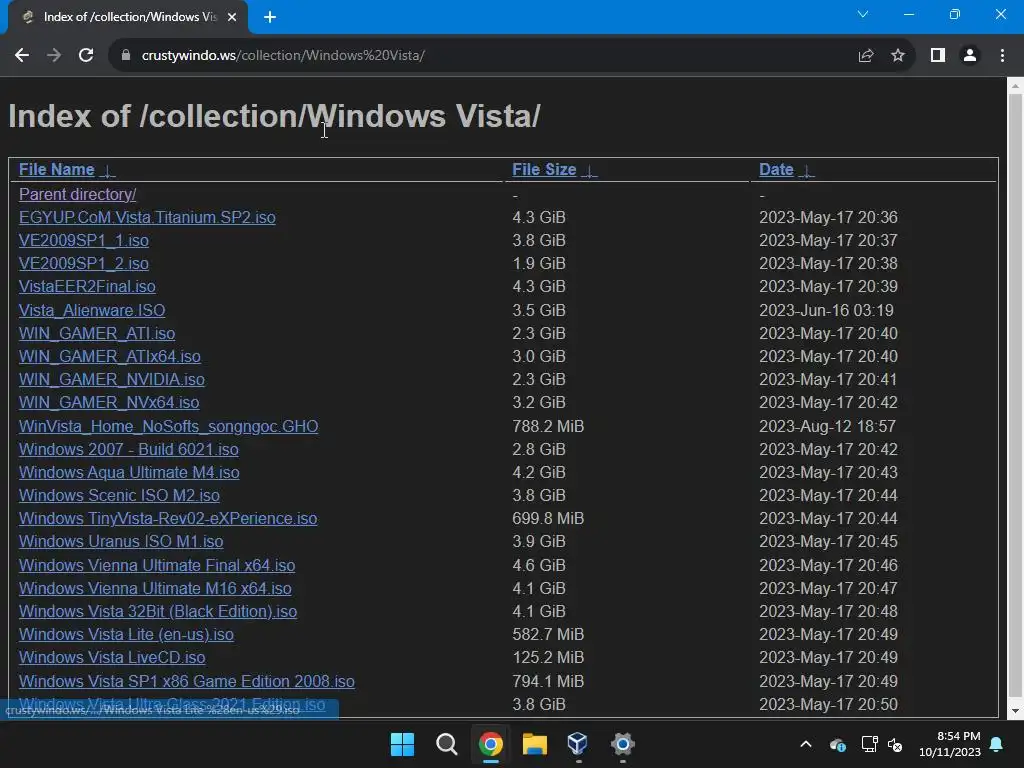This screenshot has width=1024, height=768.
Task: Open the clock and date flyout
Action: pos(950,744)
